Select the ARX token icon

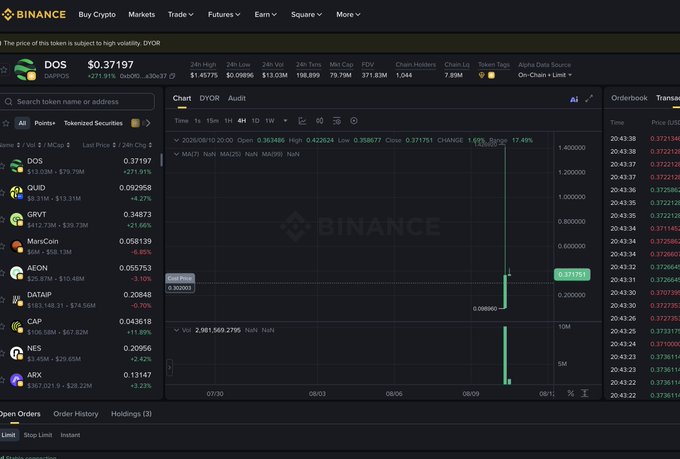(x=16, y=380)
